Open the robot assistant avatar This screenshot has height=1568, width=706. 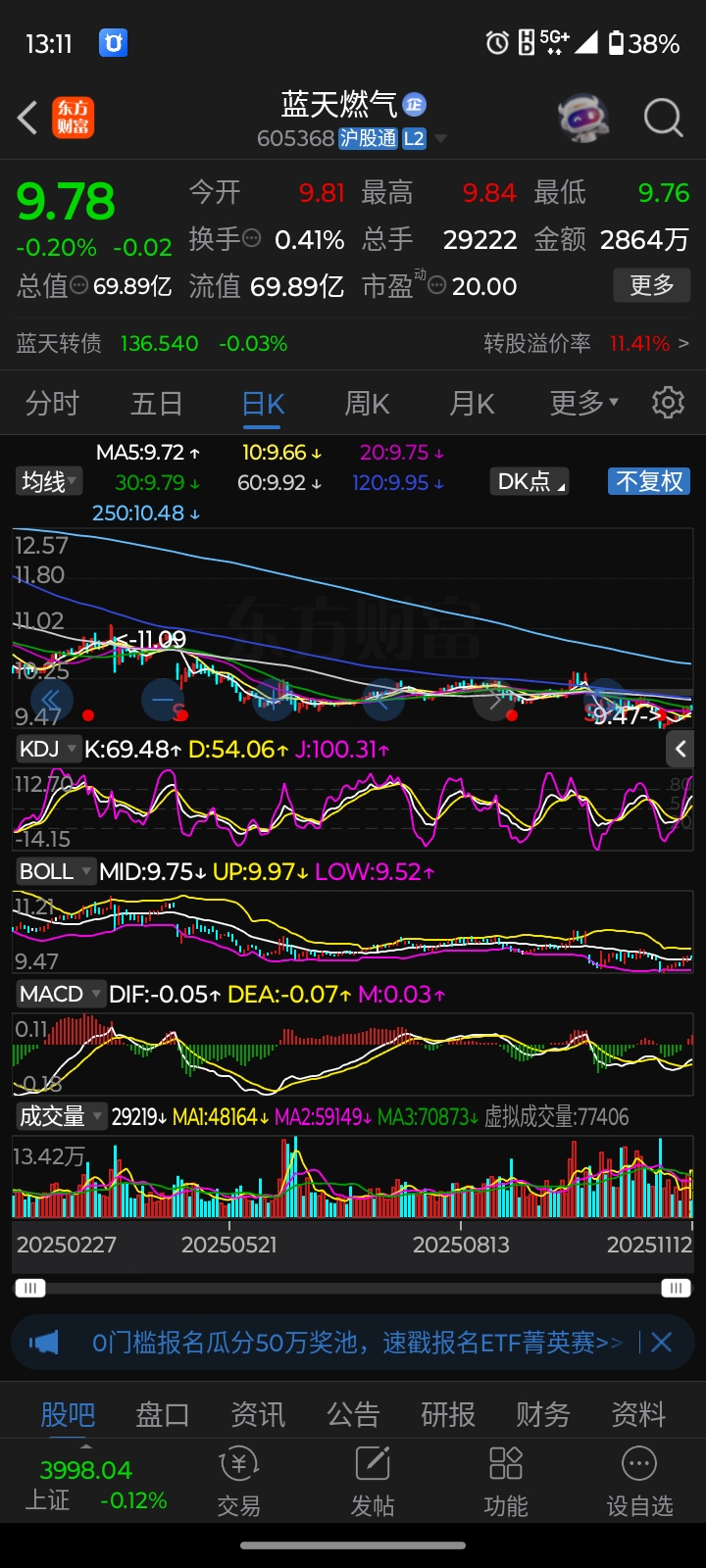point(583,119)
